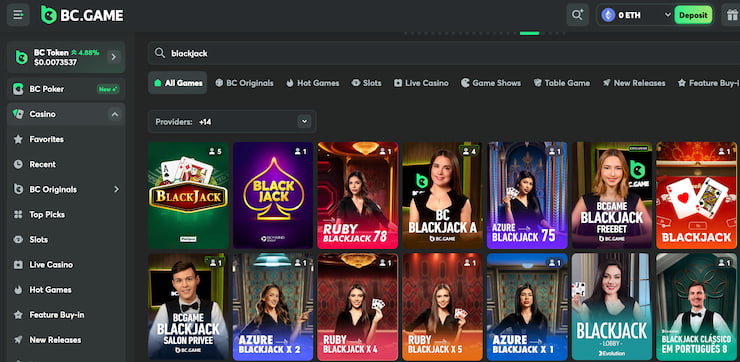Expand the BC Token arrow button

[x=113, y=57]
